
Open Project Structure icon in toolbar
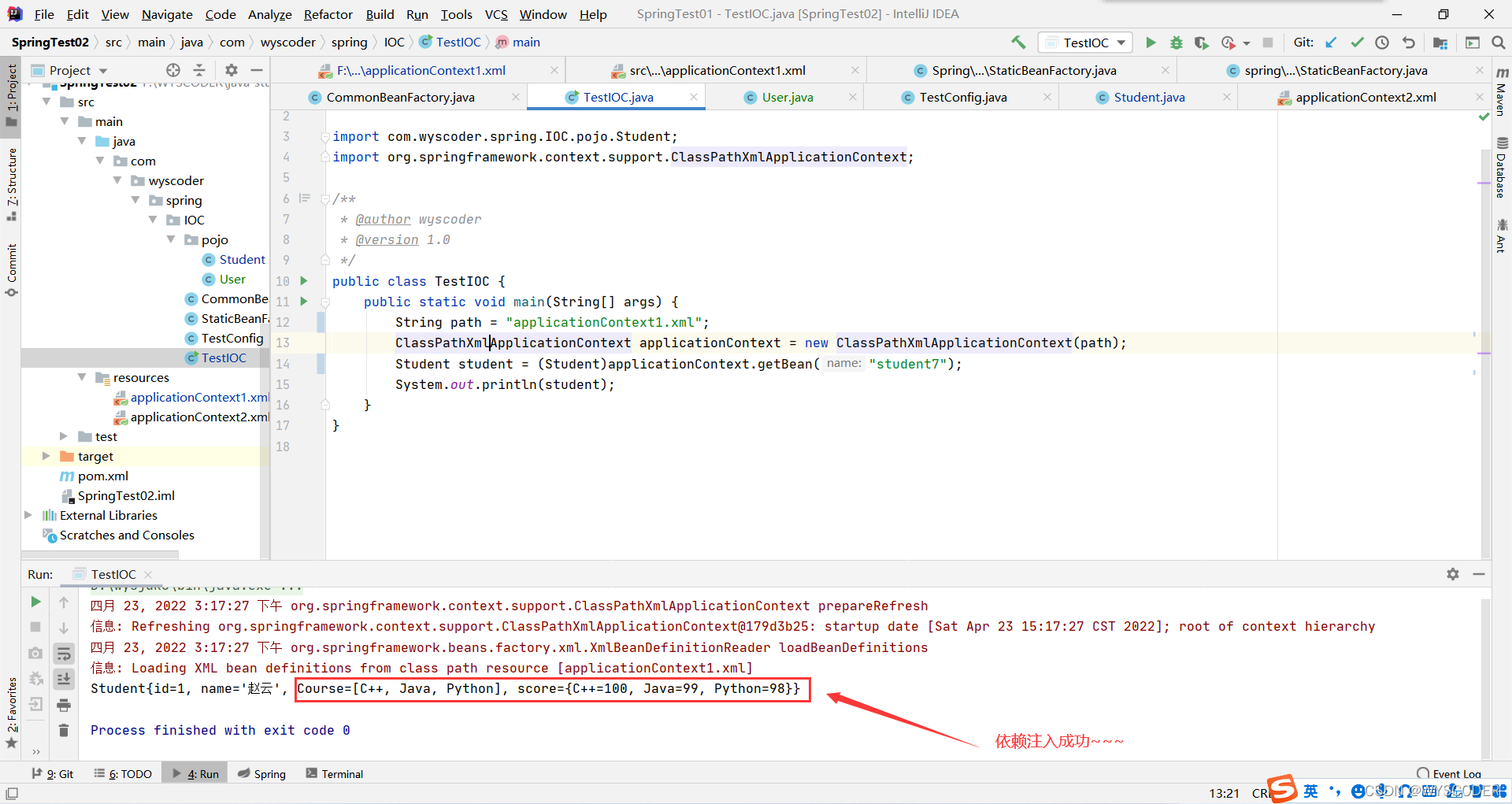pos(1440,43)
